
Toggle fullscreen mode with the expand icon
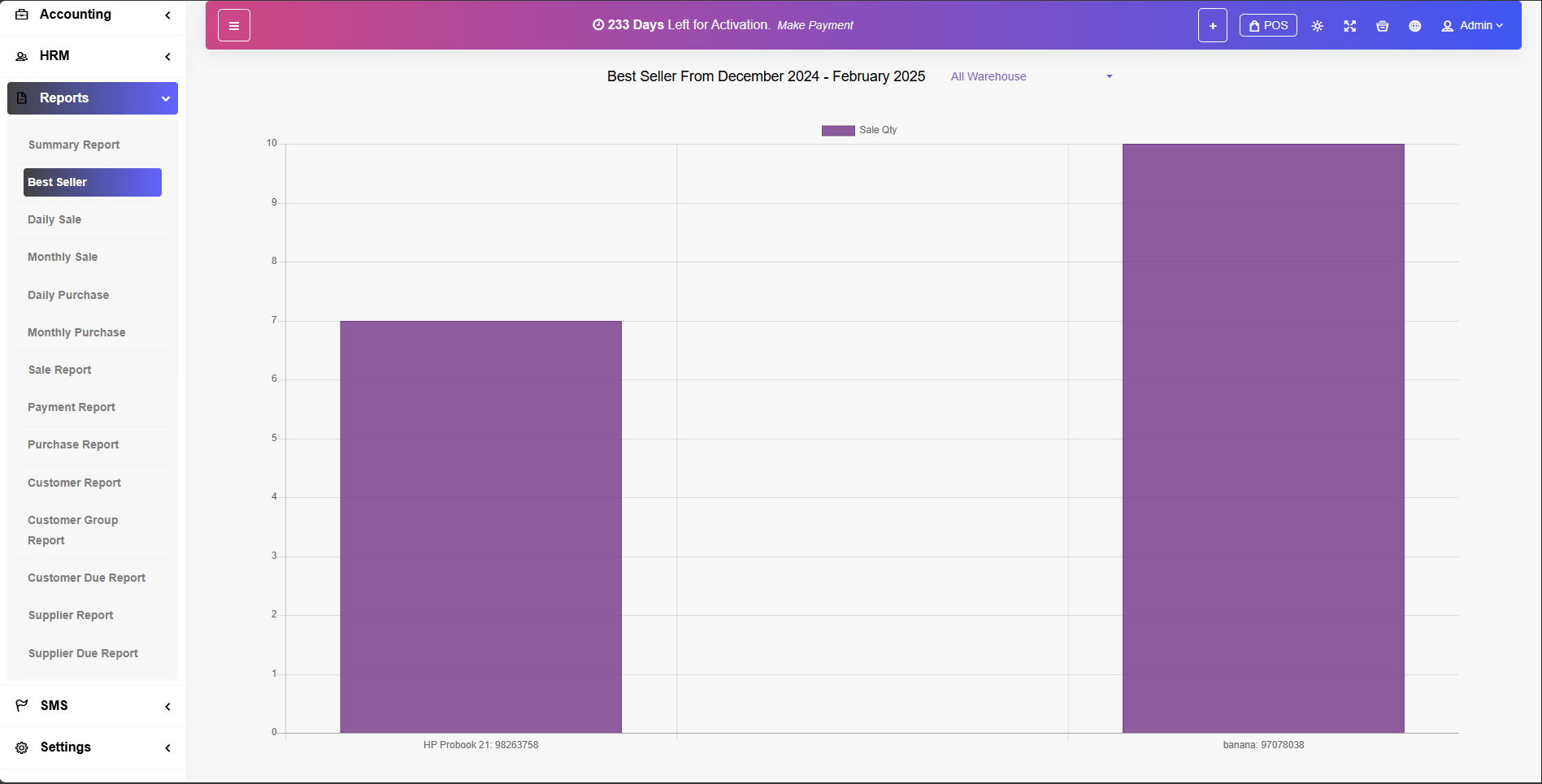click(1349, 26)
